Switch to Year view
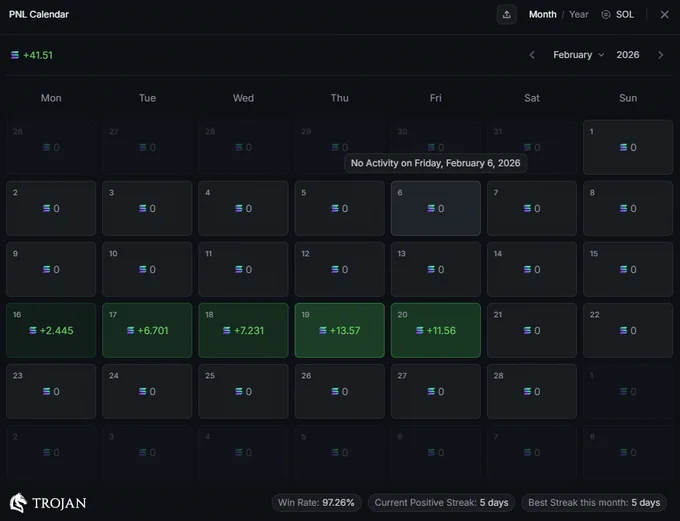 click(x=579, y=14)
